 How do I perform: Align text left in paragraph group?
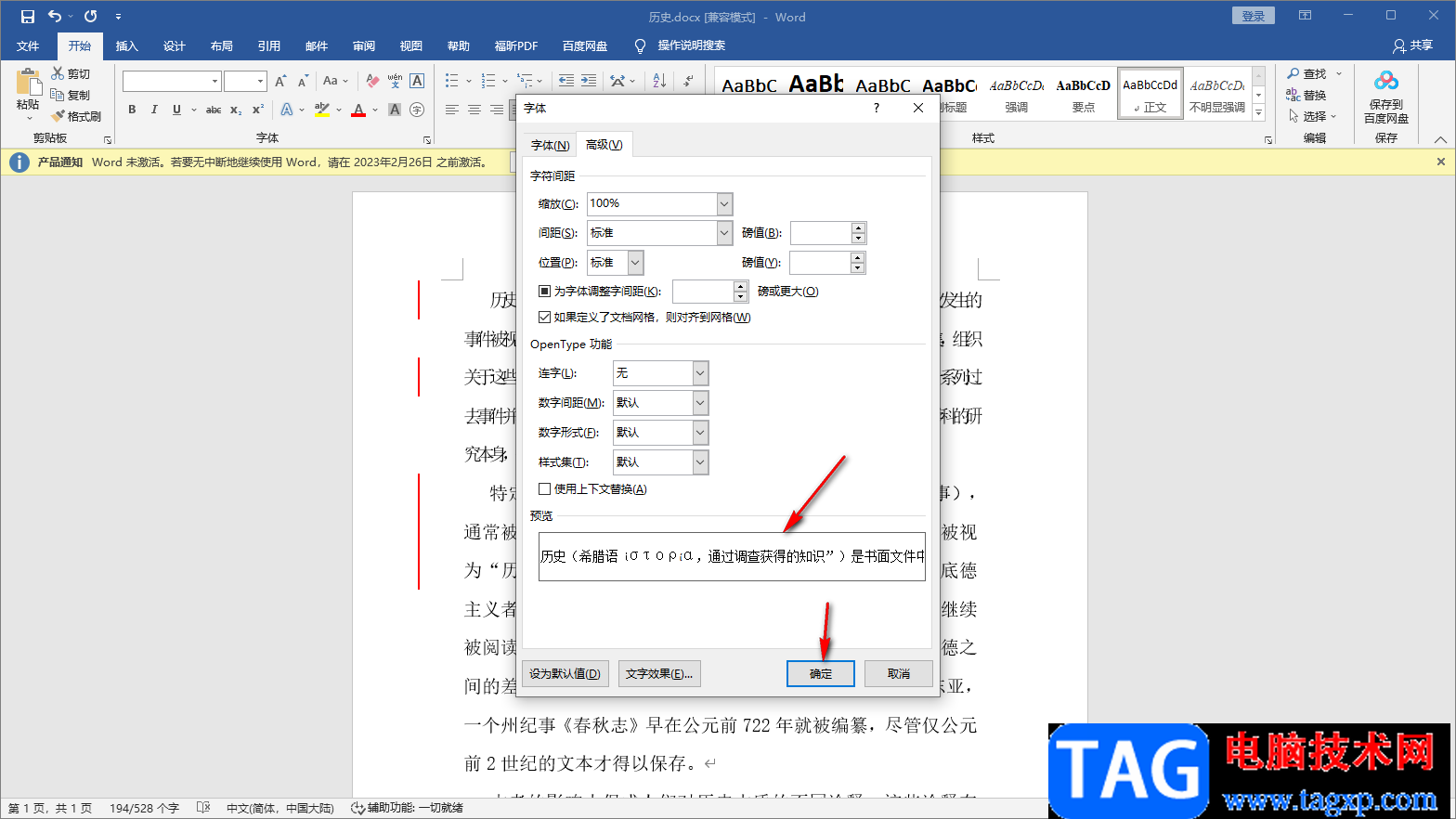pyautogui.click(x=452, y=110)
